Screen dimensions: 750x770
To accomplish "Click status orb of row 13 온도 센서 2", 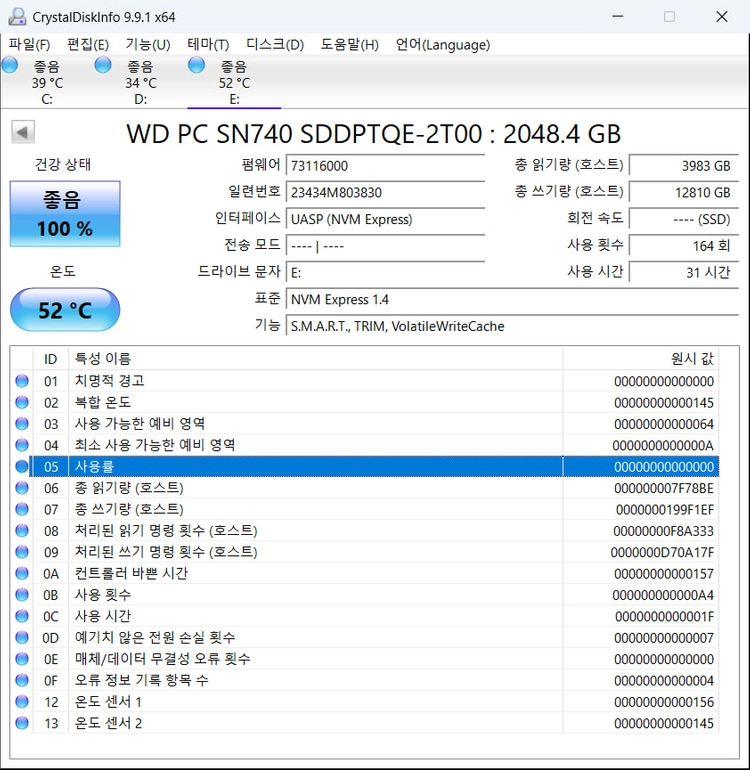I will click(x=22, y=723).
